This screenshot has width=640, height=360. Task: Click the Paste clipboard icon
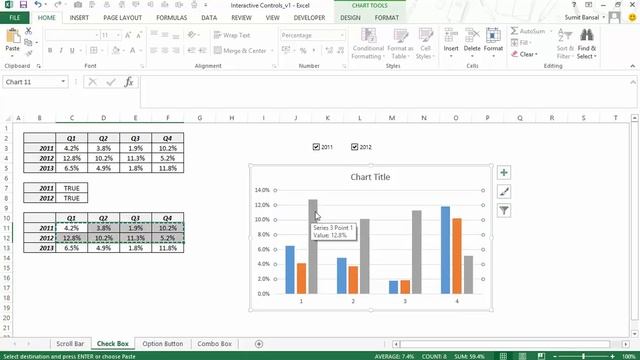[x=13, y=36]
